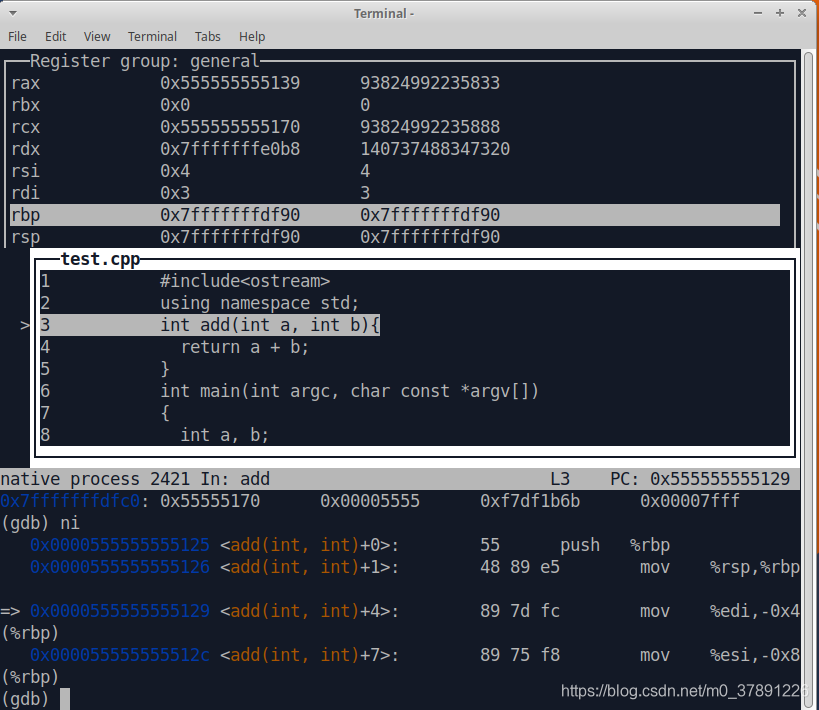Open the Terminal menu
This screenshot has width=819, height=710.
tap(153, 37)
